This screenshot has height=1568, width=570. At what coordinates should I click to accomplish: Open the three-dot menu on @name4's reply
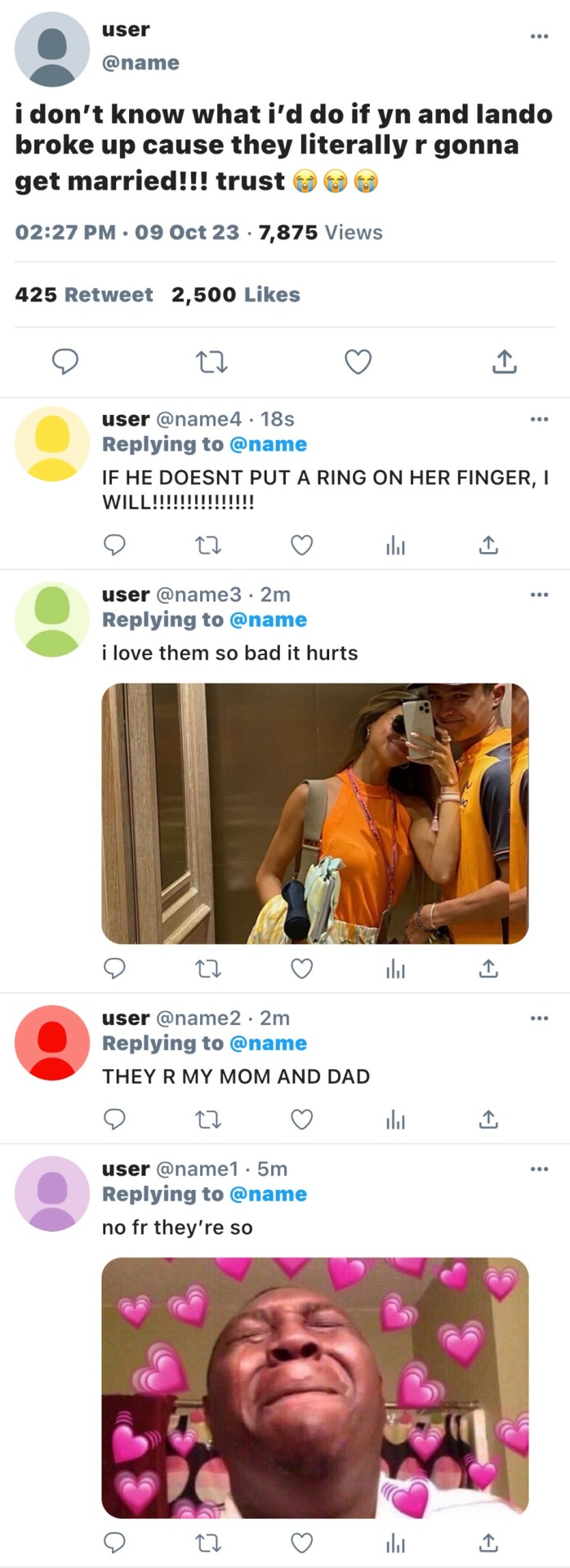coord(539,419)
